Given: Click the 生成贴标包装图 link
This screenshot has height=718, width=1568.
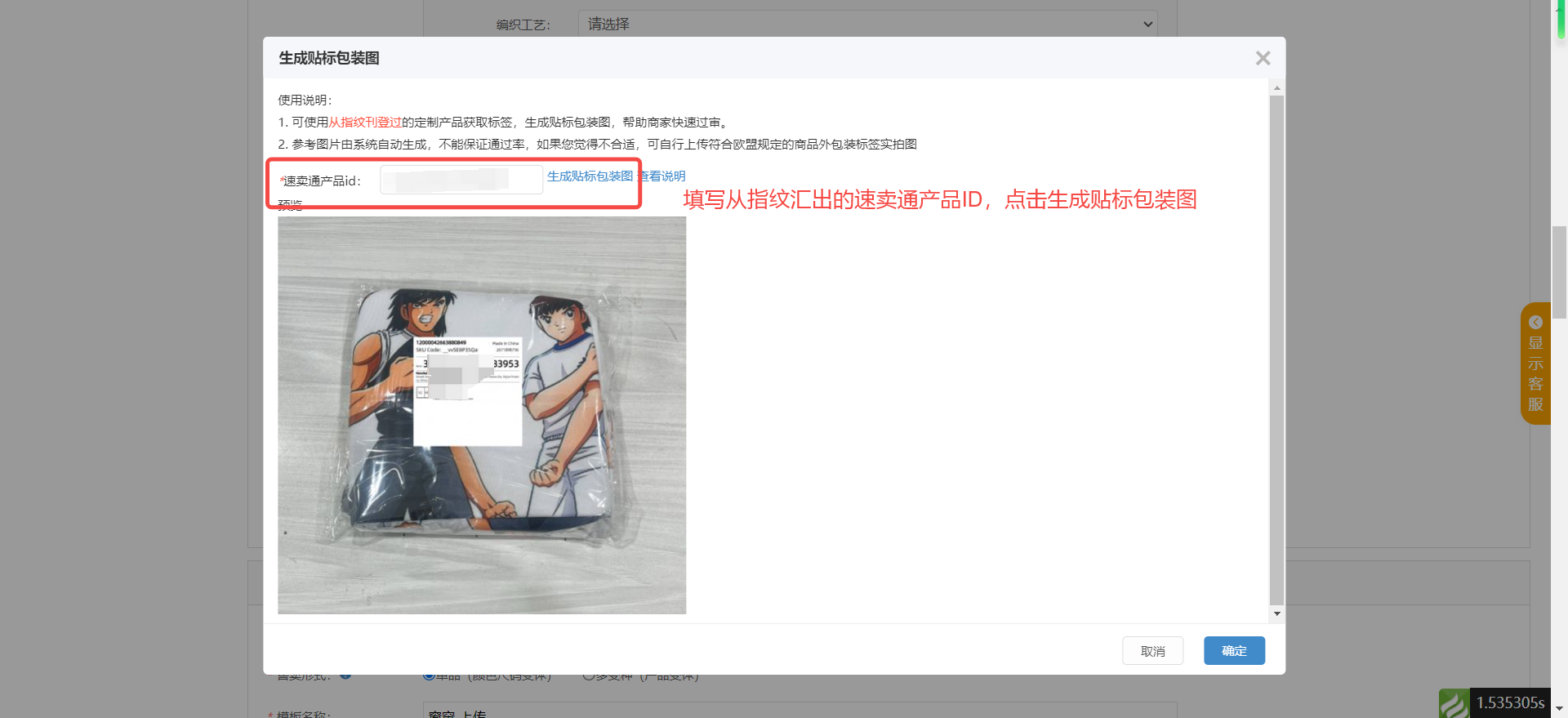Looking at the screenshot, I should tap(590, 176).
